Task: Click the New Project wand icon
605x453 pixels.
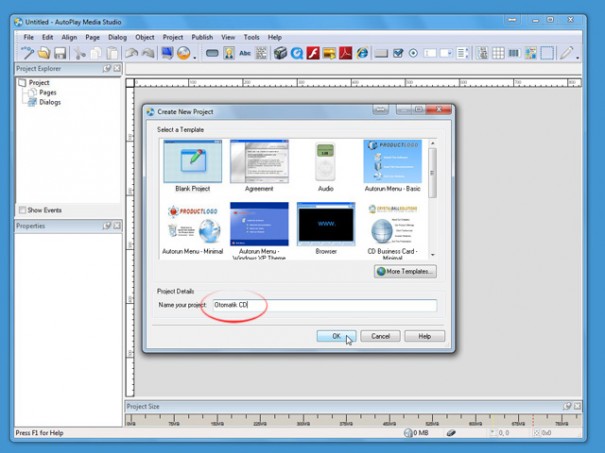Action: 27,53
